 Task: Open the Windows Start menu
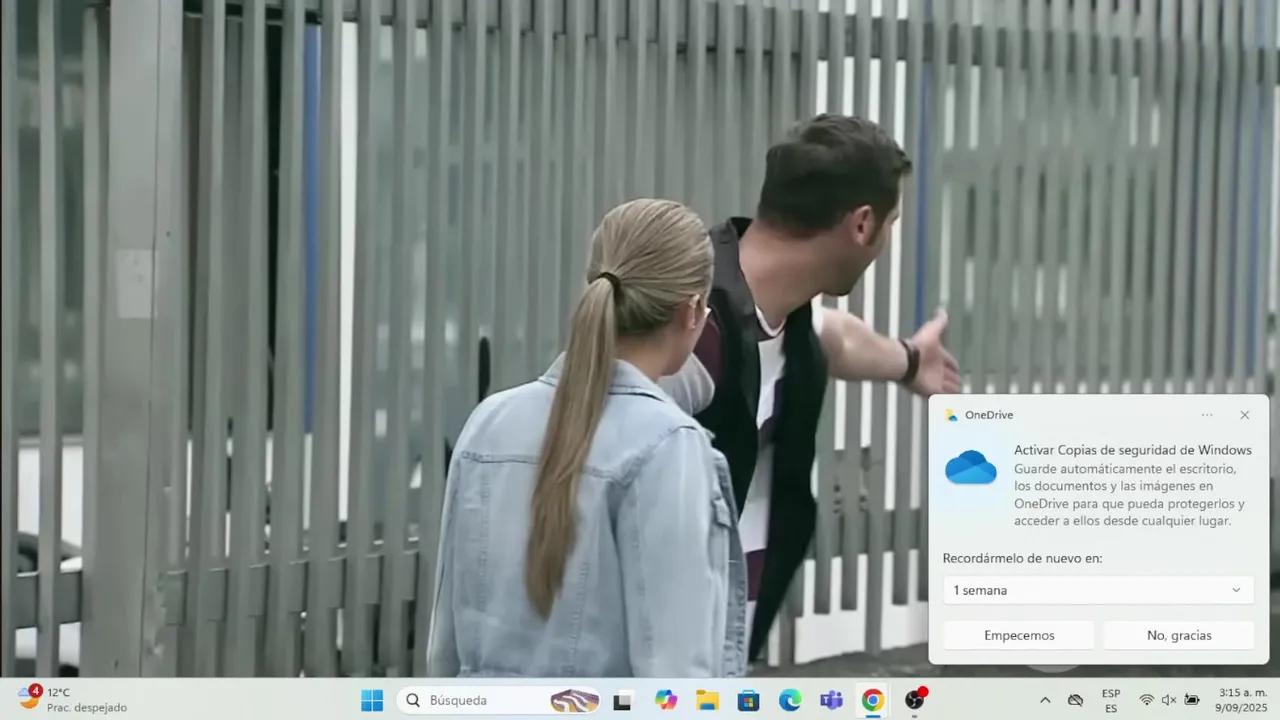click(x=372, y=700)
